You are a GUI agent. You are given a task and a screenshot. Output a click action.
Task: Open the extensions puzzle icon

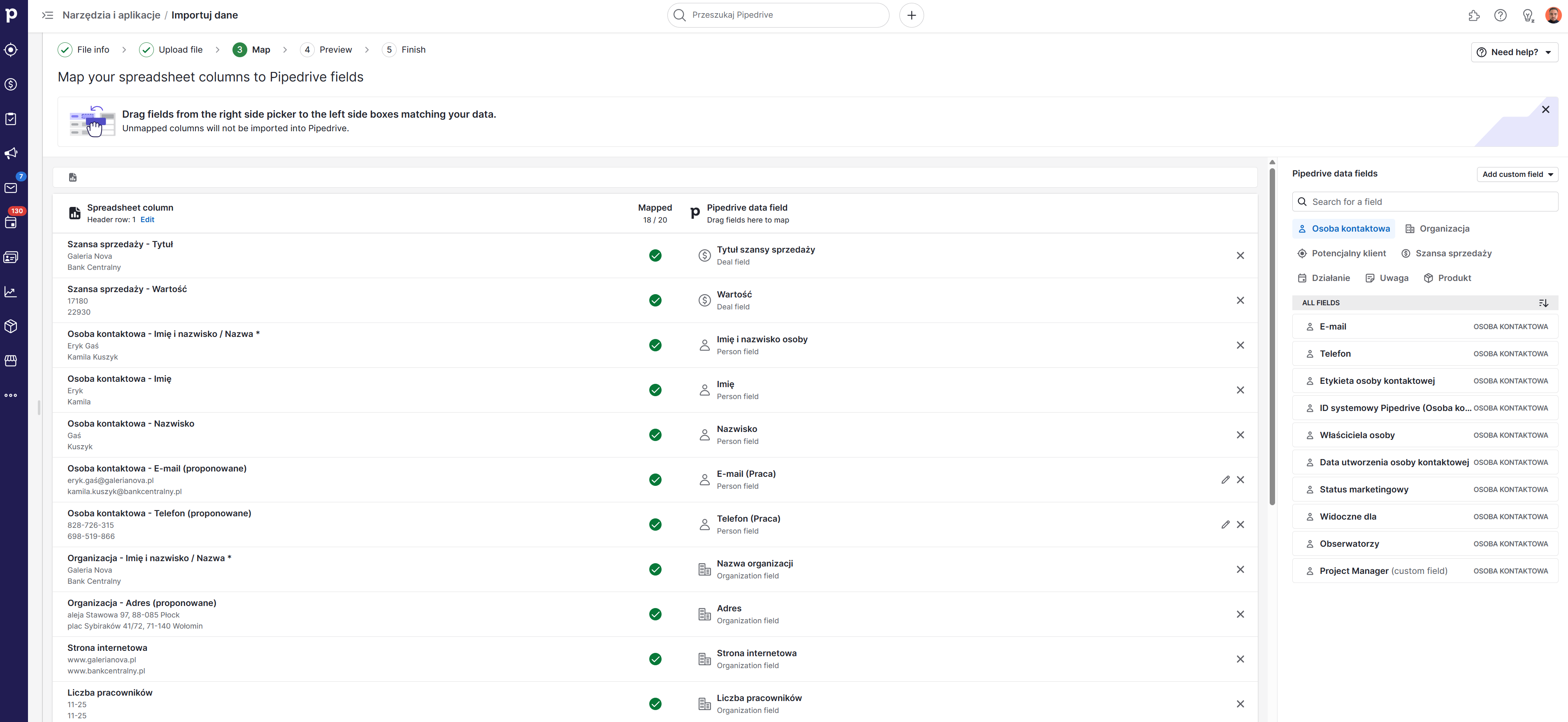pos(1474,16)
